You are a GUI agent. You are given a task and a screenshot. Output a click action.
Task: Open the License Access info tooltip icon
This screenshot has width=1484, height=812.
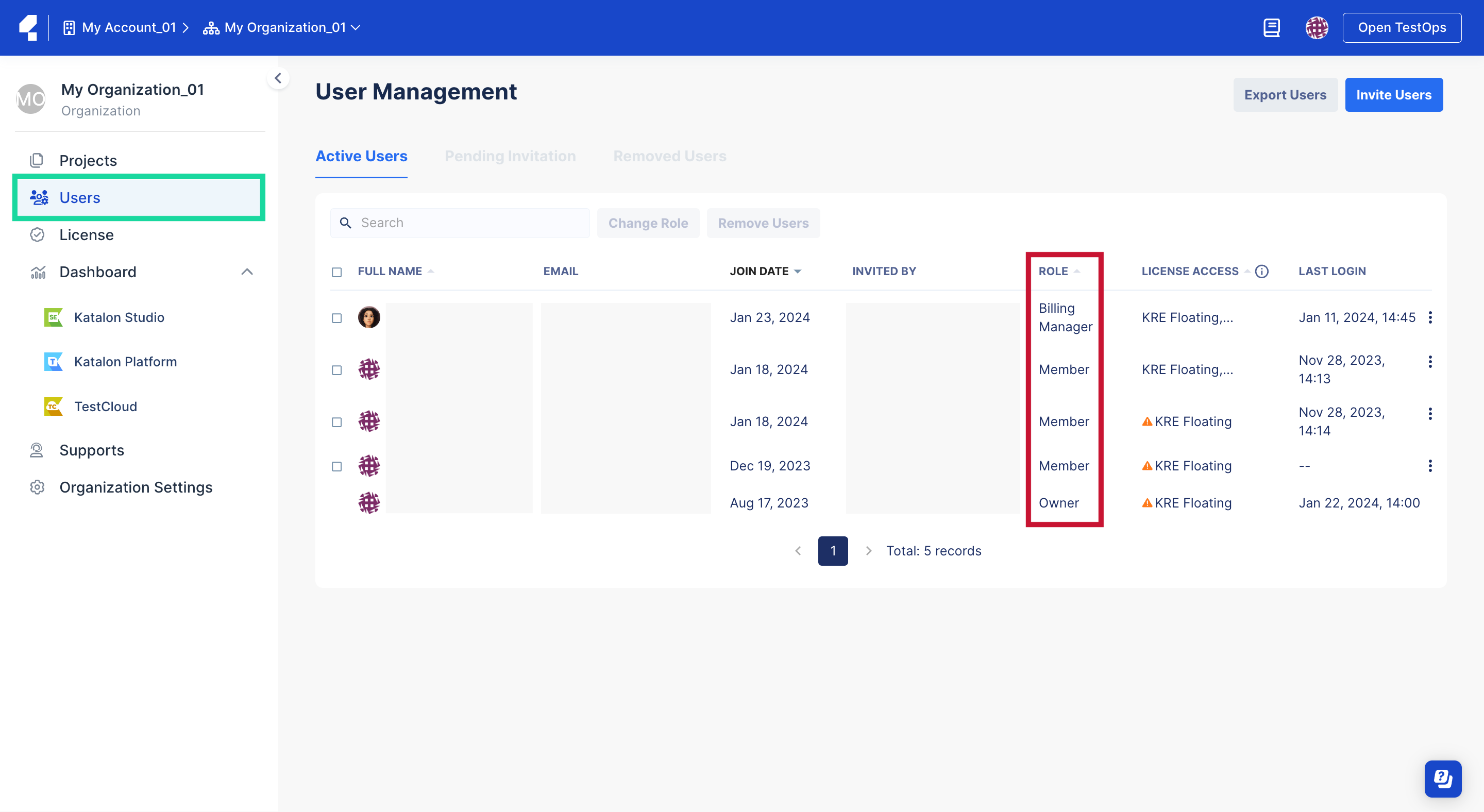pyautogui.click(x=1261, y=271)
